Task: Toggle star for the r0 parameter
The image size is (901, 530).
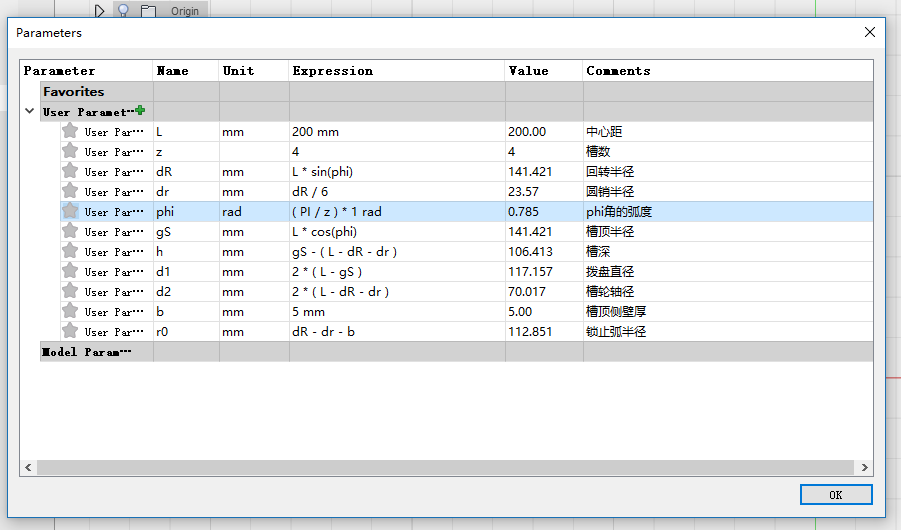Action: pyautogui.click(x=70, y=331)
